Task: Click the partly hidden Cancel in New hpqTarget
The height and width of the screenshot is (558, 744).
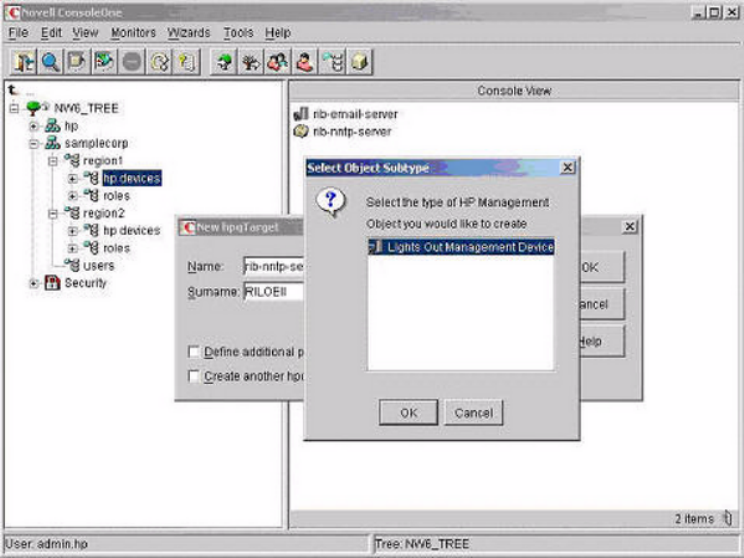Action: pyautogui.click(x=602, y=304)
